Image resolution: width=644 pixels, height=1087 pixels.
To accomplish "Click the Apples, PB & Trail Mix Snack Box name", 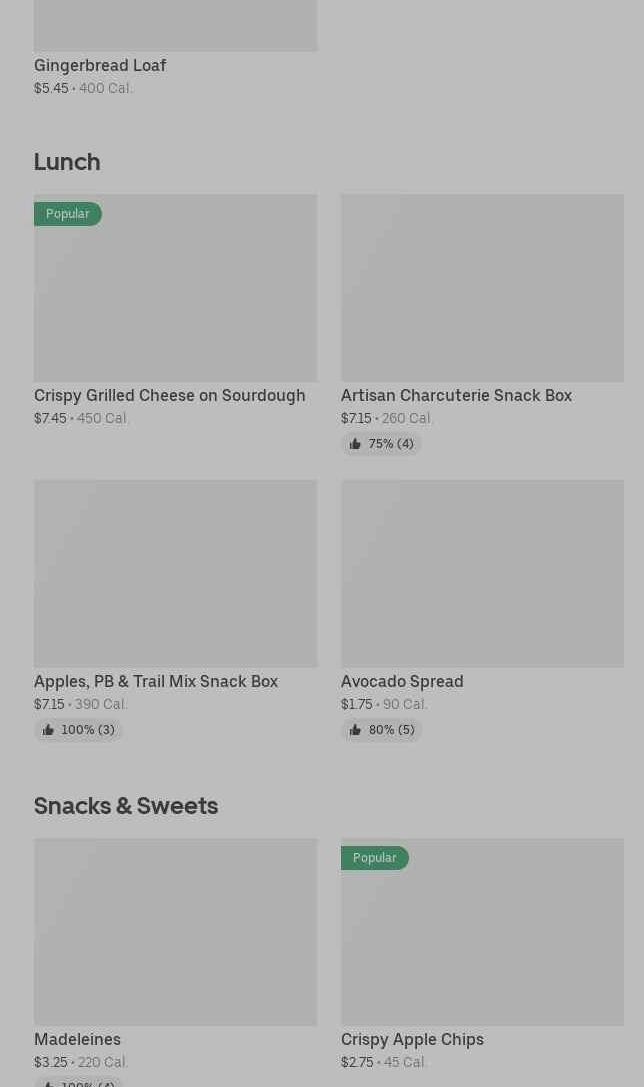I will pyautogui.click(x=156, y=681).
